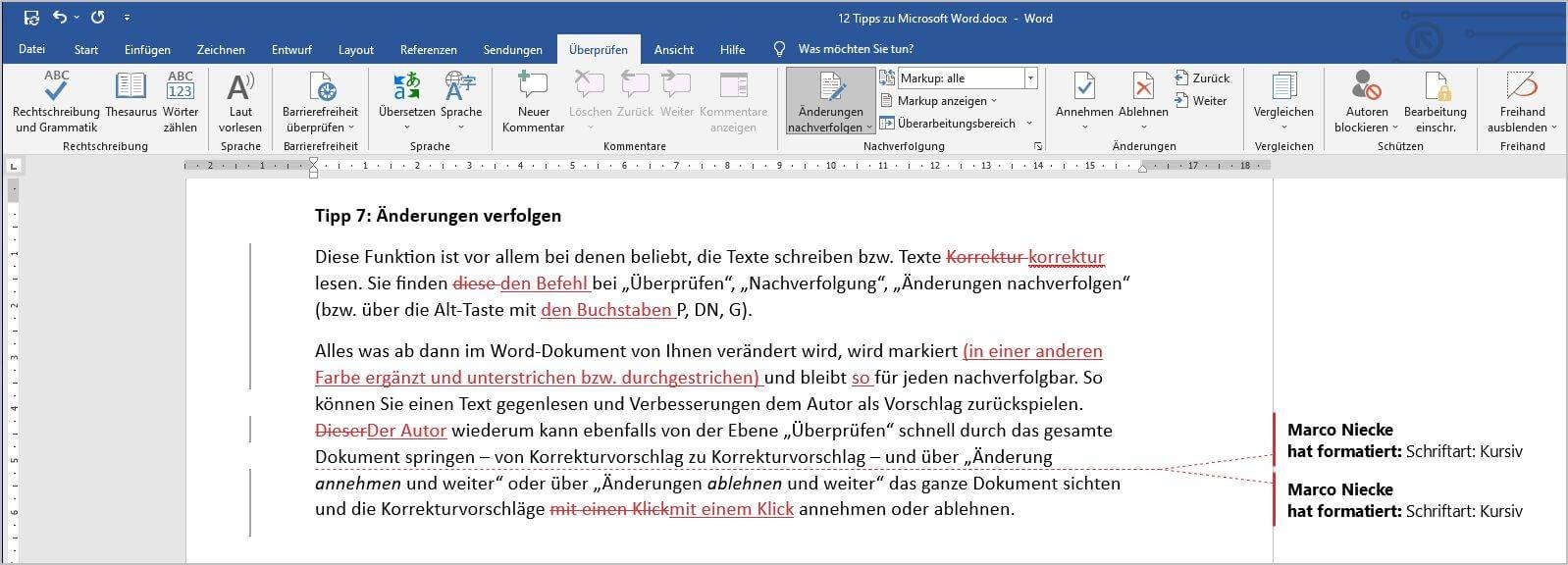The image size is (1568, 565).
Task: Click the Rechtschreibung und Grammatik icon
Action: [56, 88]
